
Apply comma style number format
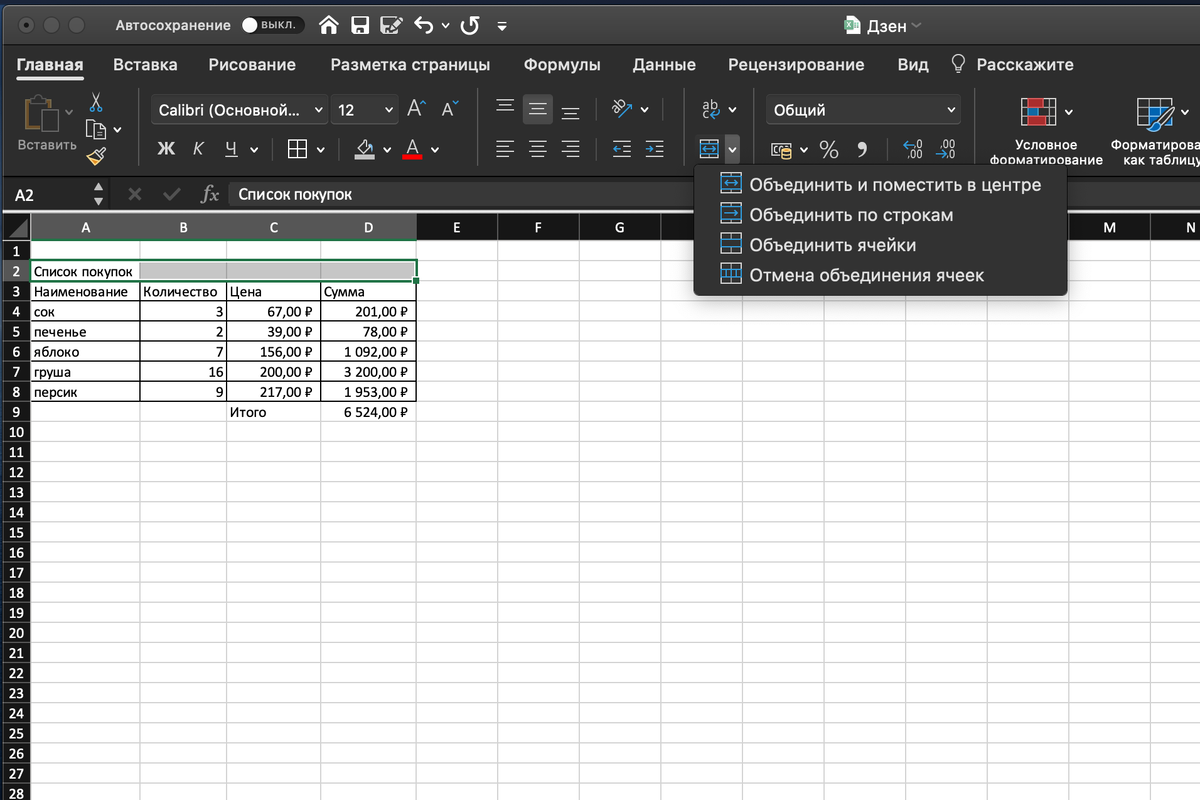click(862, 149)
